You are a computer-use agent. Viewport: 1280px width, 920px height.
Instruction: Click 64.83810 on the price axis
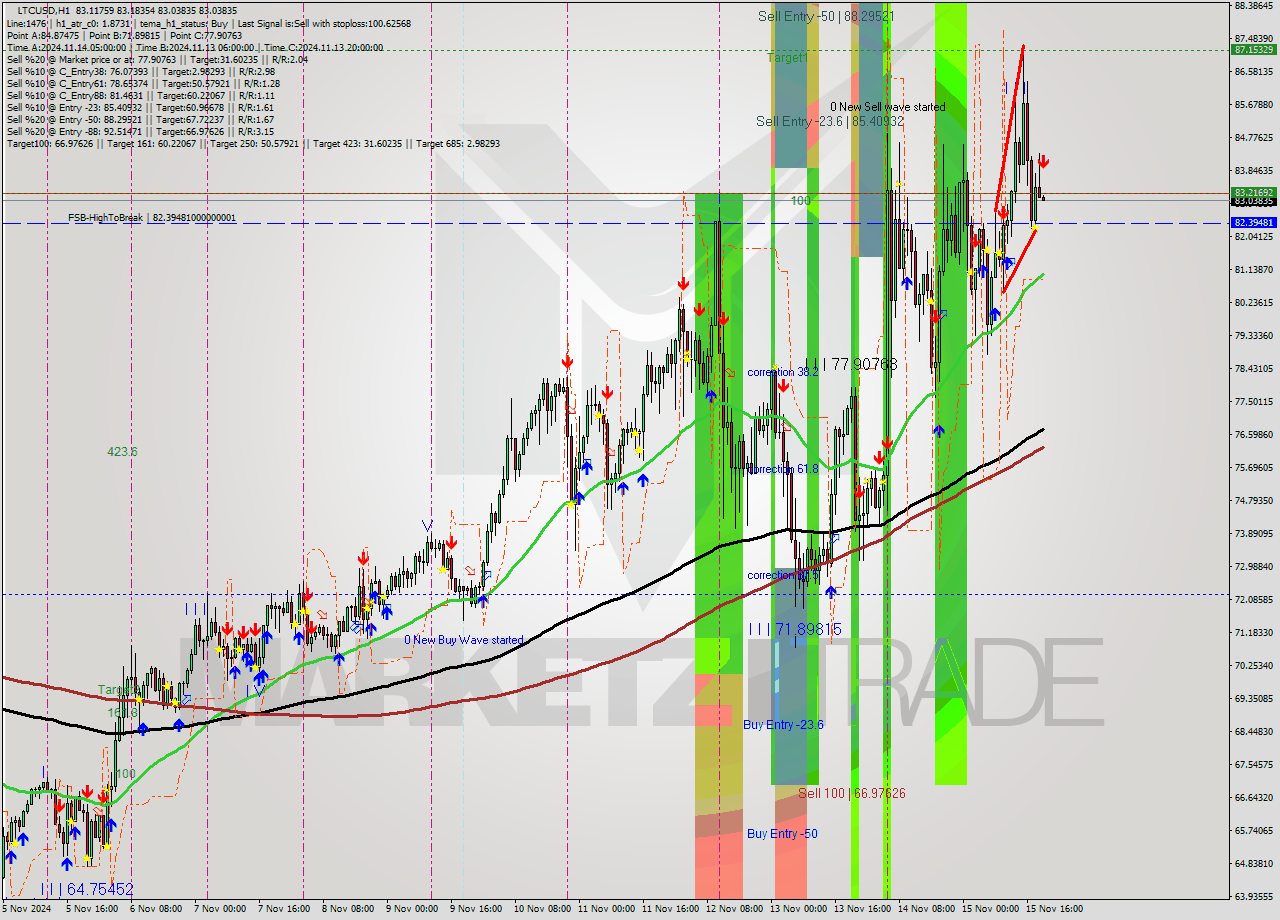tap(1253, 864)
